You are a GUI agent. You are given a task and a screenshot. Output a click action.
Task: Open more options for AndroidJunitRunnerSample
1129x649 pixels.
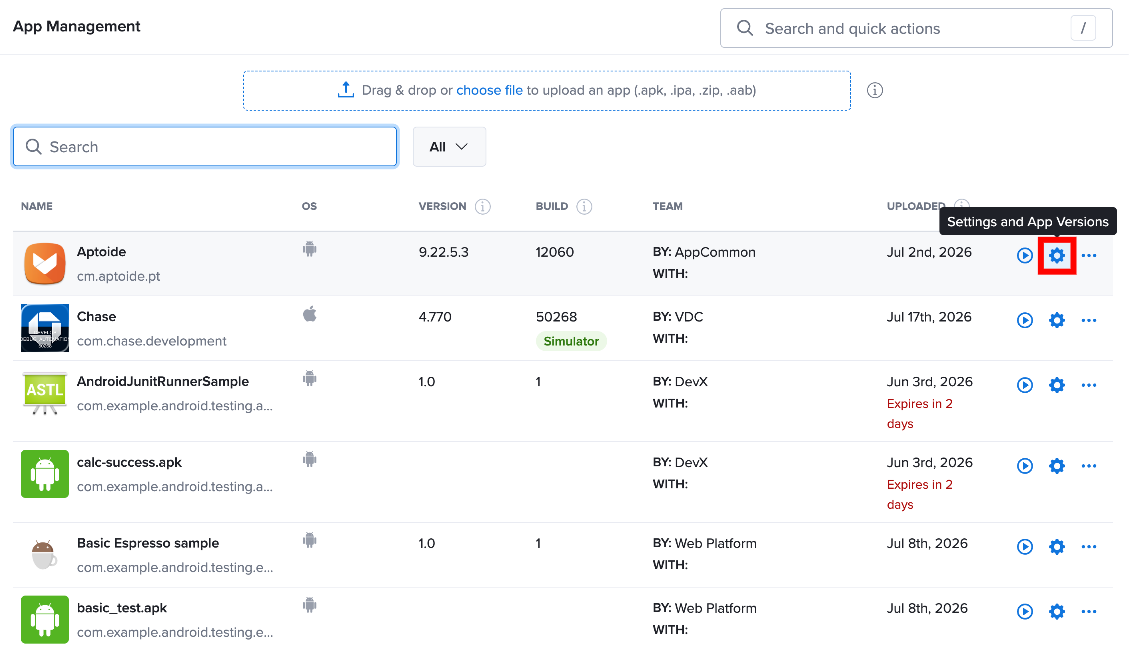pos(1089,385)
